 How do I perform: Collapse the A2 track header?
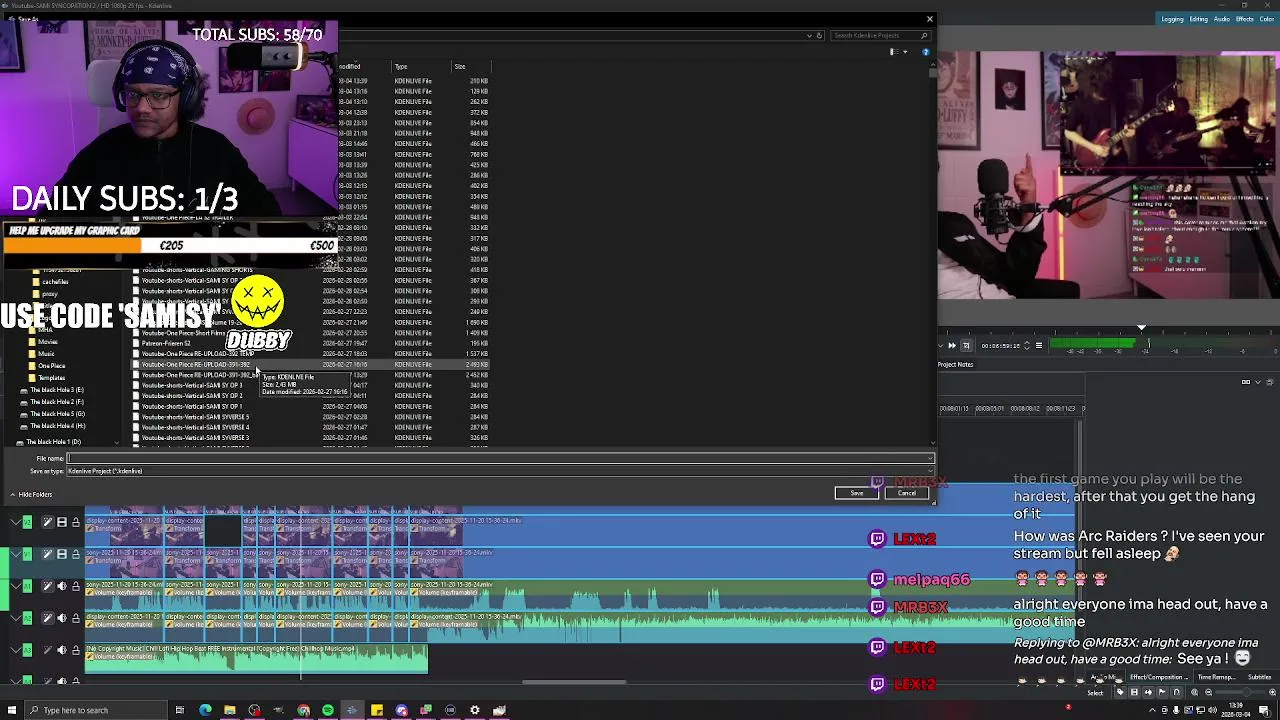(15, 618)
